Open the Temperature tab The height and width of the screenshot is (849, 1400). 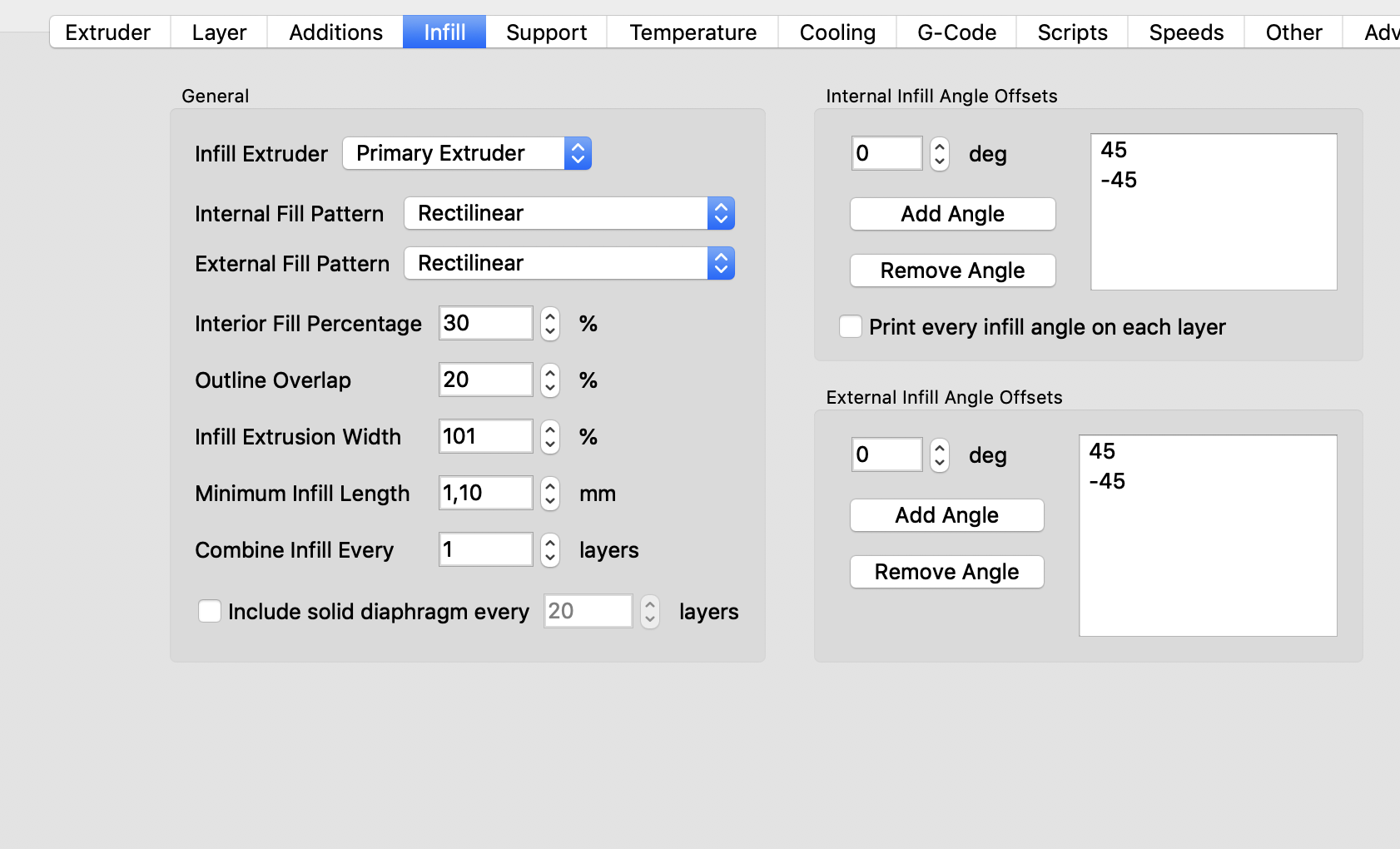(x=693, y=32)
